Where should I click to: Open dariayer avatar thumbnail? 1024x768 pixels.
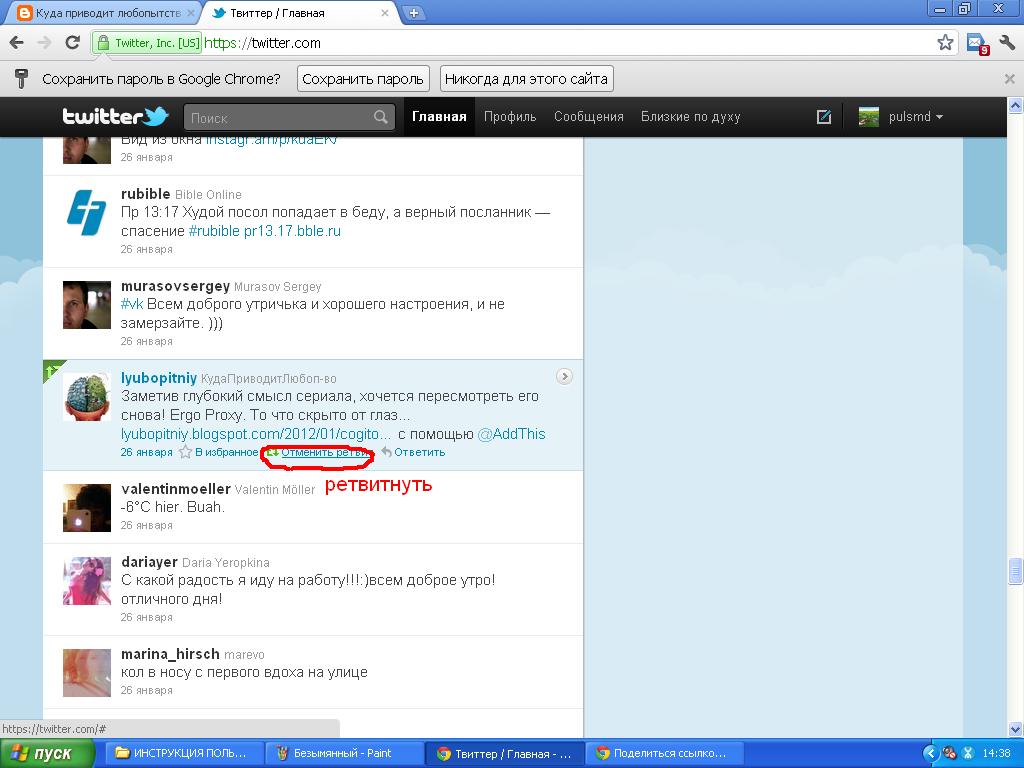(x=87, y=581)
